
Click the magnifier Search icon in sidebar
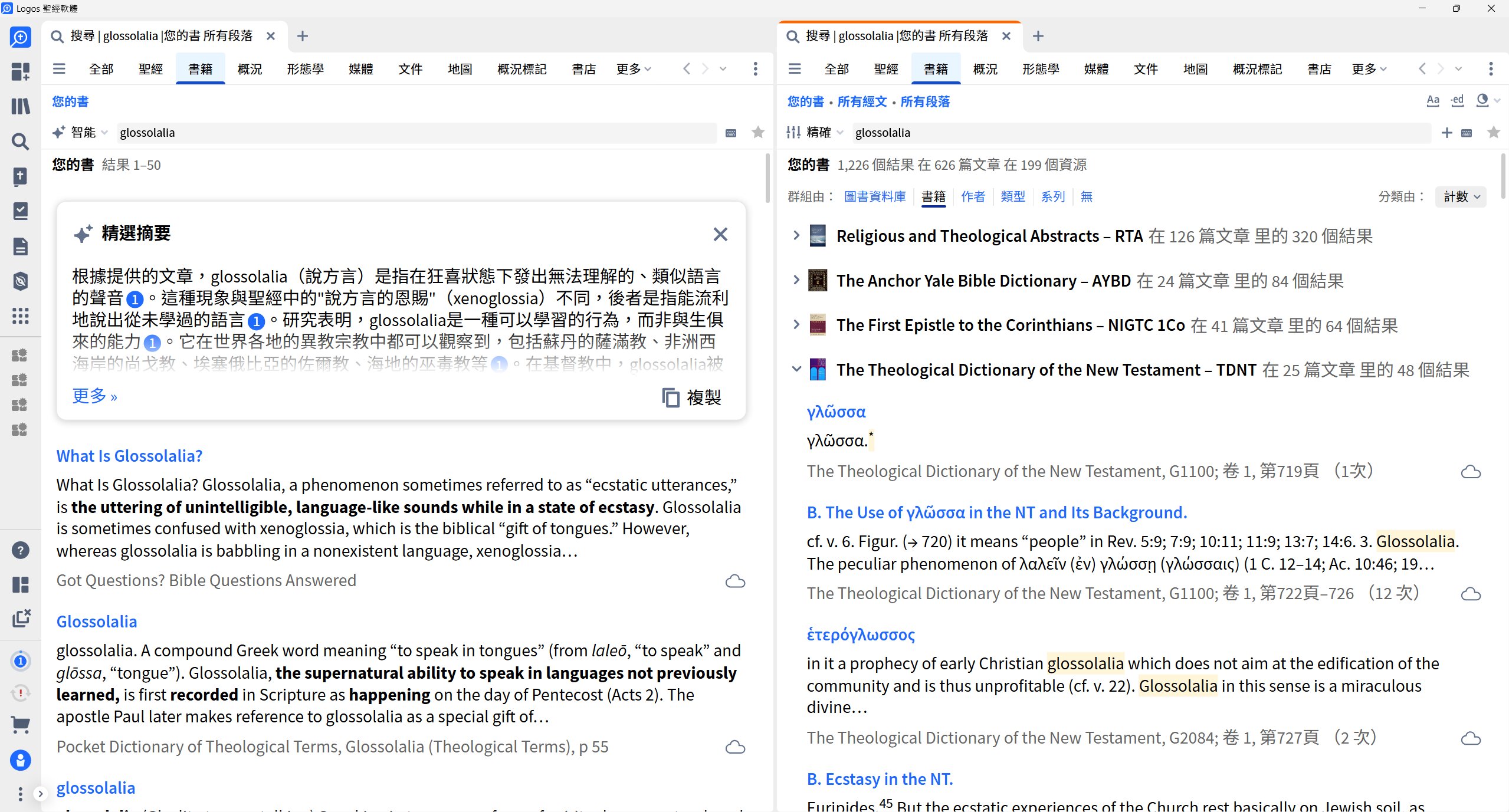pos(20,142)
